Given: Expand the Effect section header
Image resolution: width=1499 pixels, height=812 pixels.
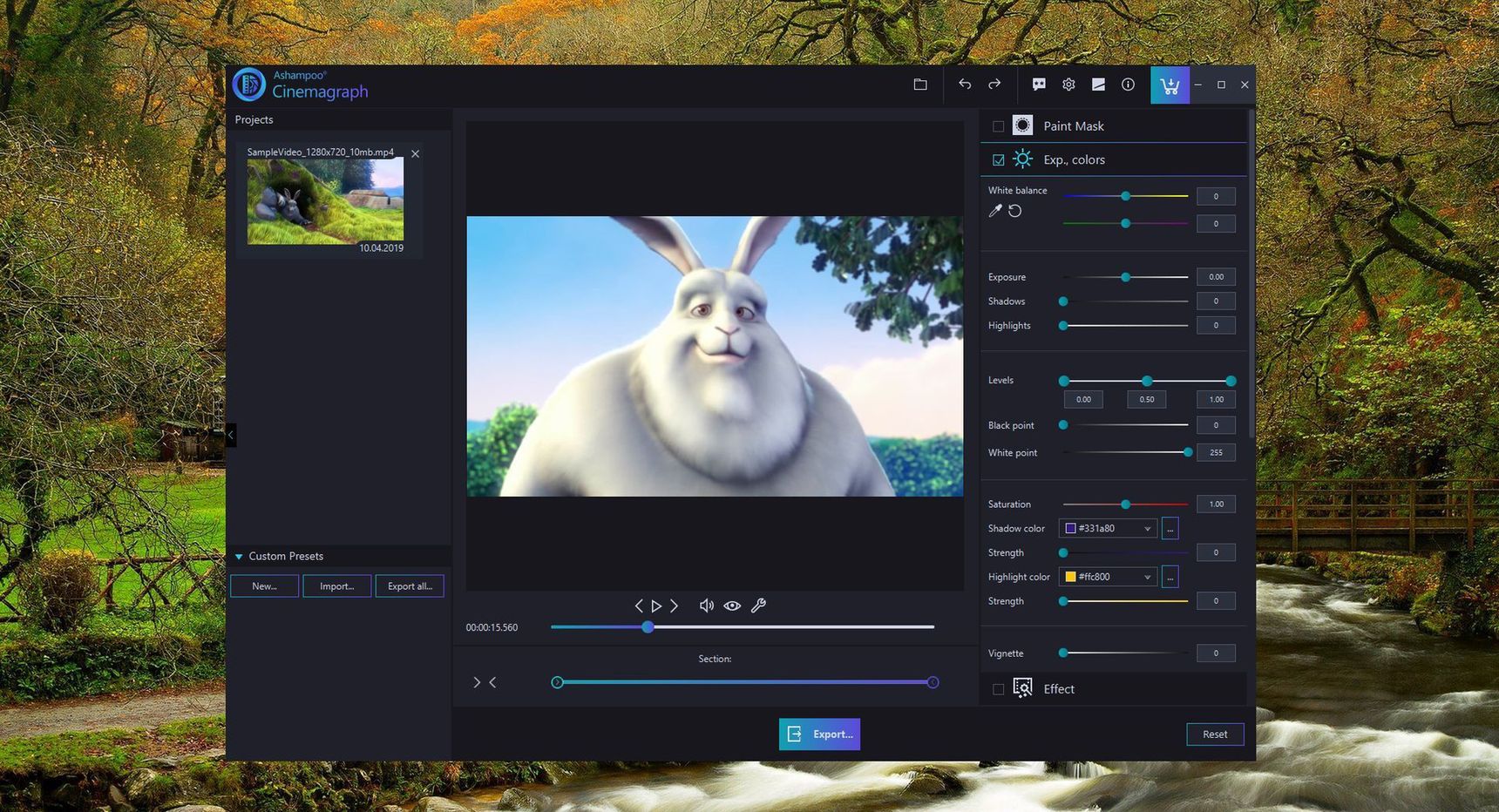Looking at the screenshot, I should [x=1114, y=688].
